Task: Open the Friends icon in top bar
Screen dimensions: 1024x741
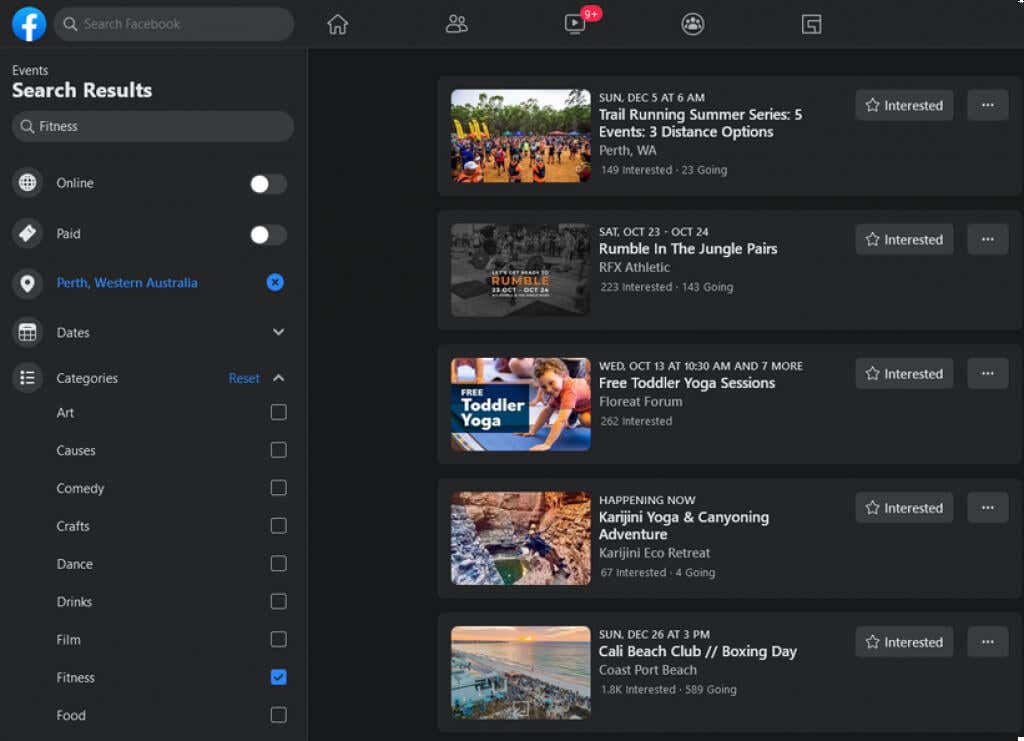Action: 456,24
